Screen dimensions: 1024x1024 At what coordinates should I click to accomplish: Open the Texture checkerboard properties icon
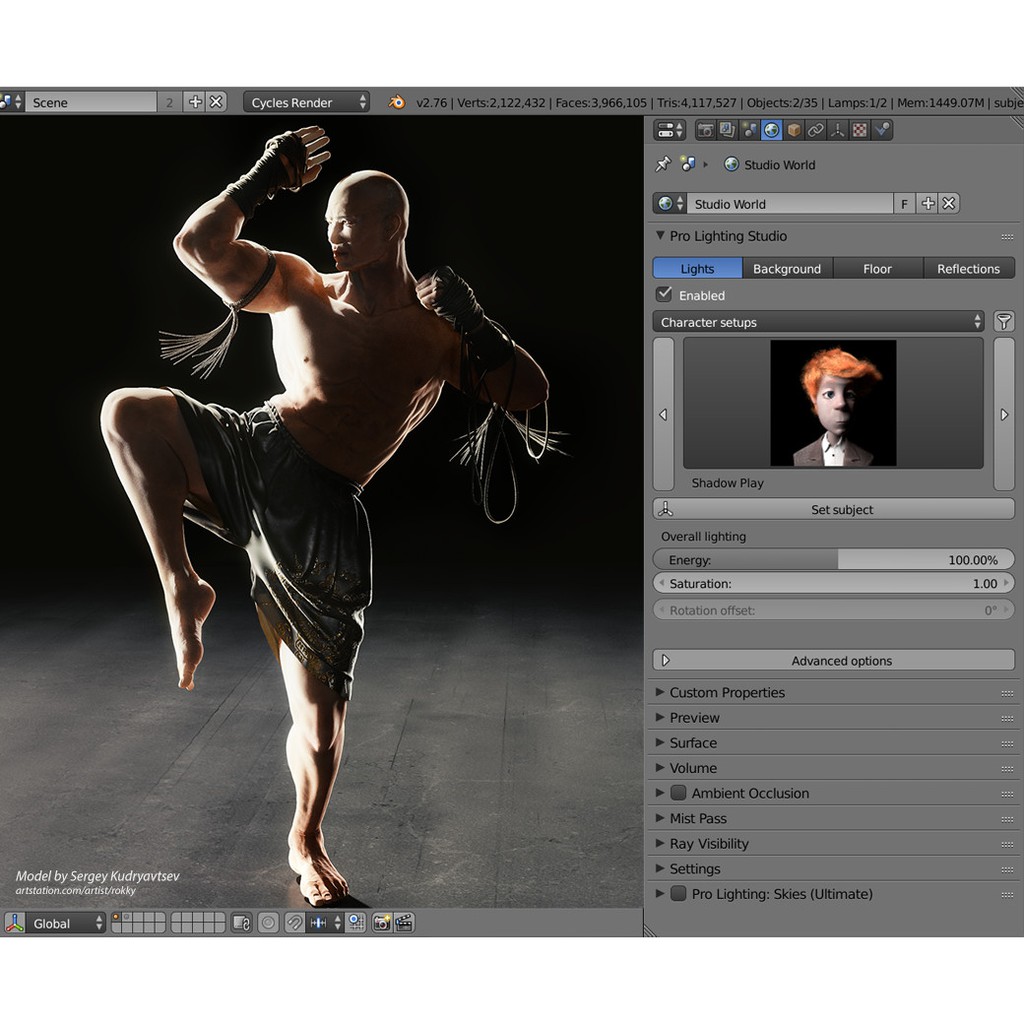click(x=860, y=130)
